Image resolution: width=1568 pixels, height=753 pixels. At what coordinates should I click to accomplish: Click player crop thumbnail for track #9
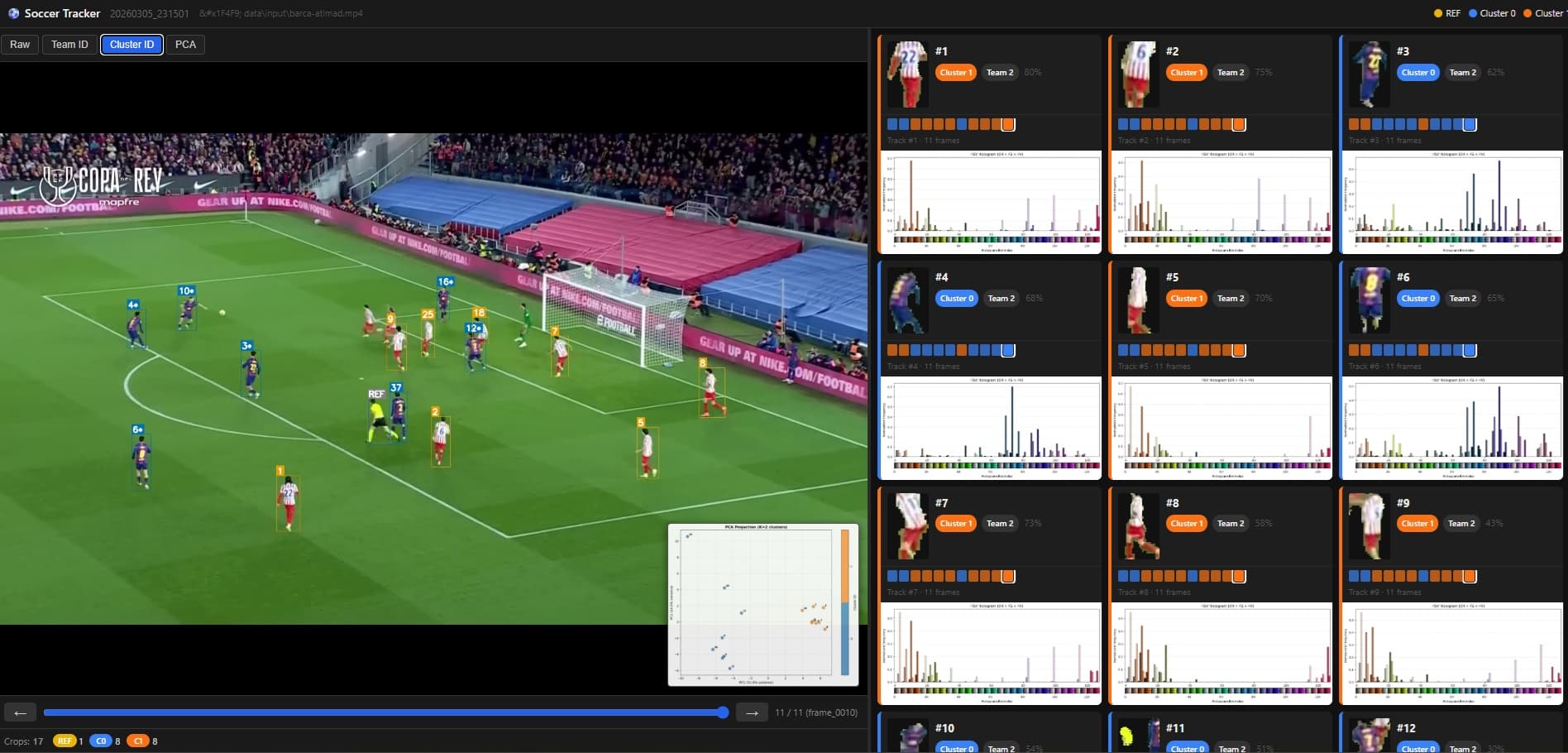(x=1369, y=526)
